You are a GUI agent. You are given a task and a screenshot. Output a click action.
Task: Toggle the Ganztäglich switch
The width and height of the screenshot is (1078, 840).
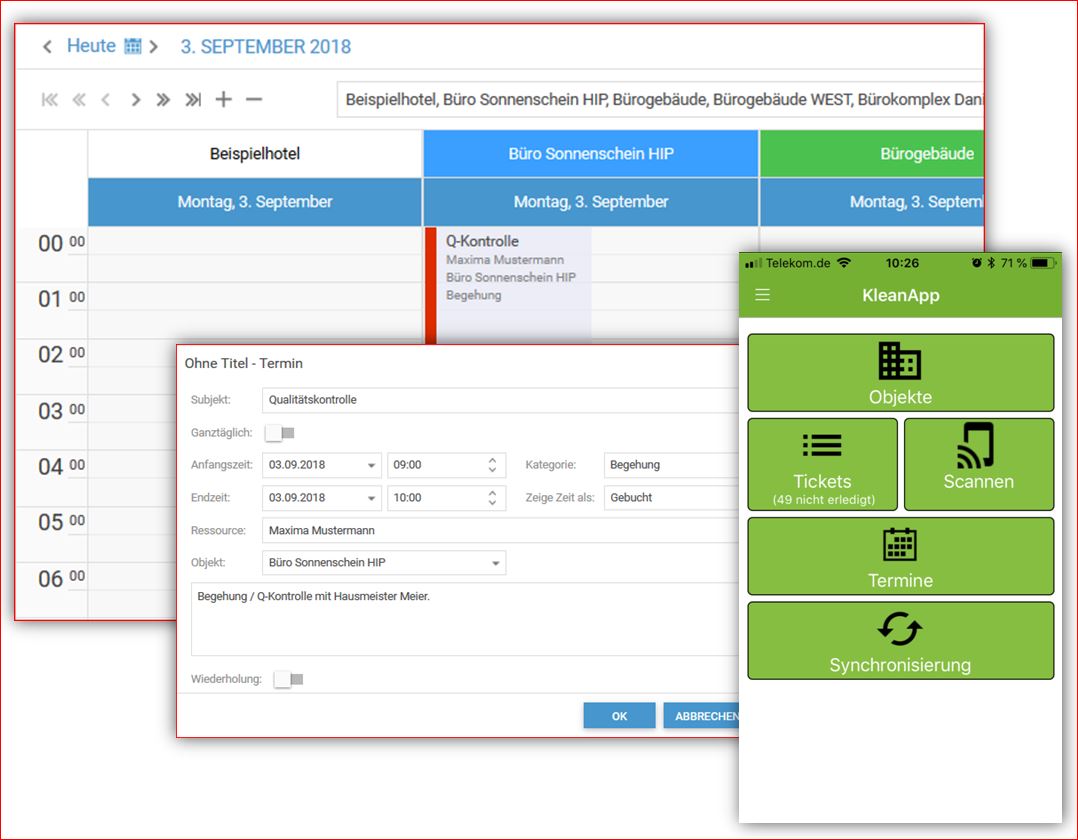click(x=280, y=432)
